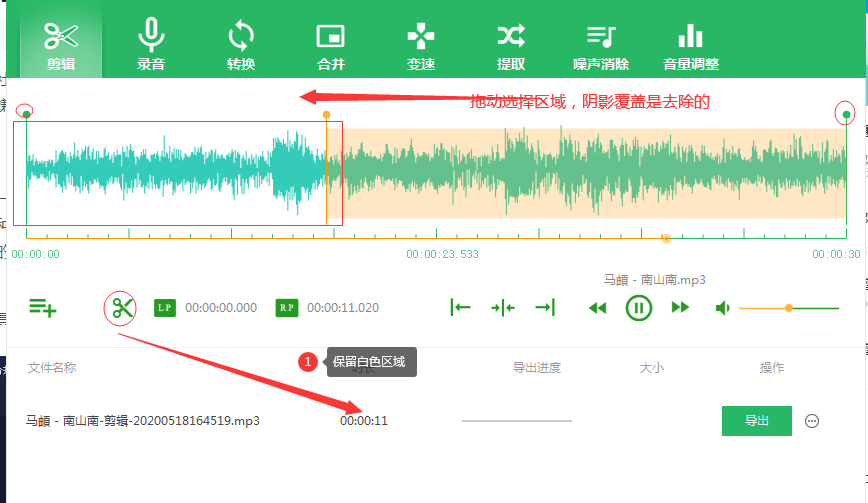Click the center-on-playhead icon

tap(503, 307)
